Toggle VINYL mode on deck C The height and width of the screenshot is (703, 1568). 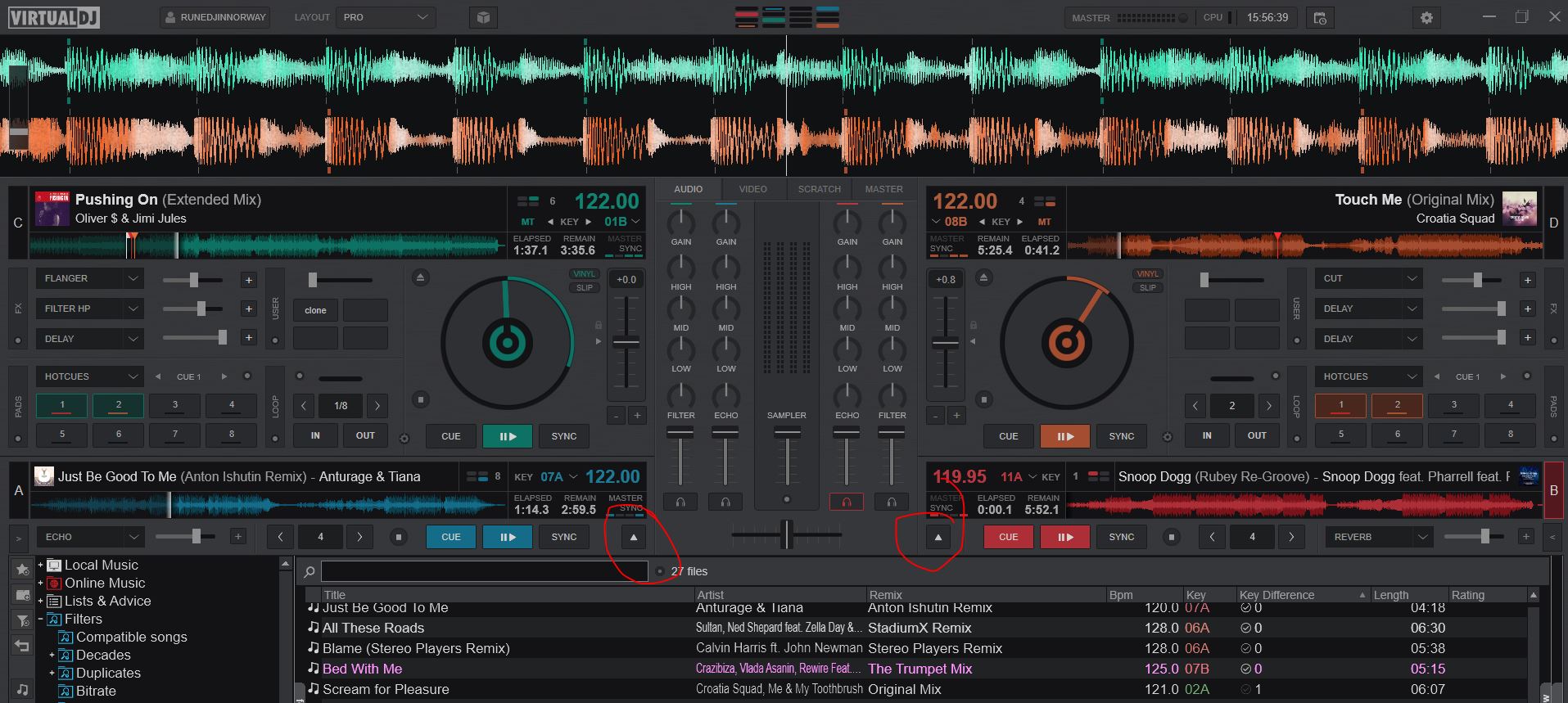pyautogui.click(x=584, y=274)
